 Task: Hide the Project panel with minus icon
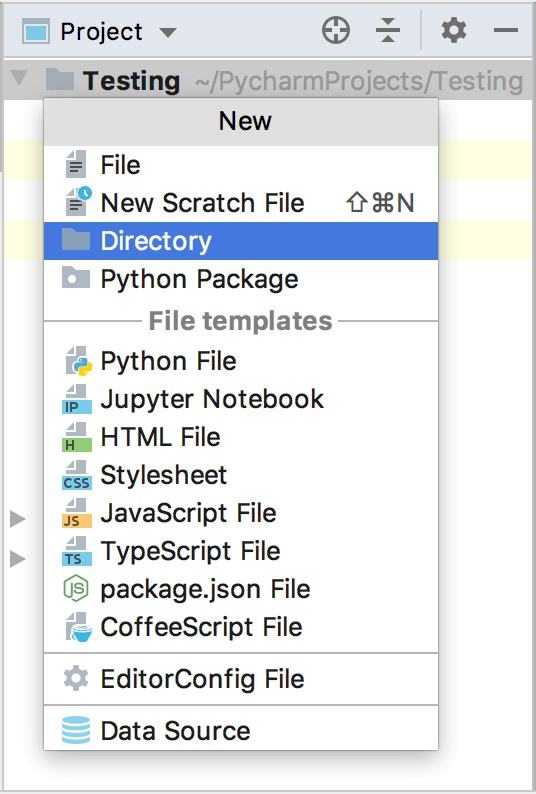coord(506,30)
